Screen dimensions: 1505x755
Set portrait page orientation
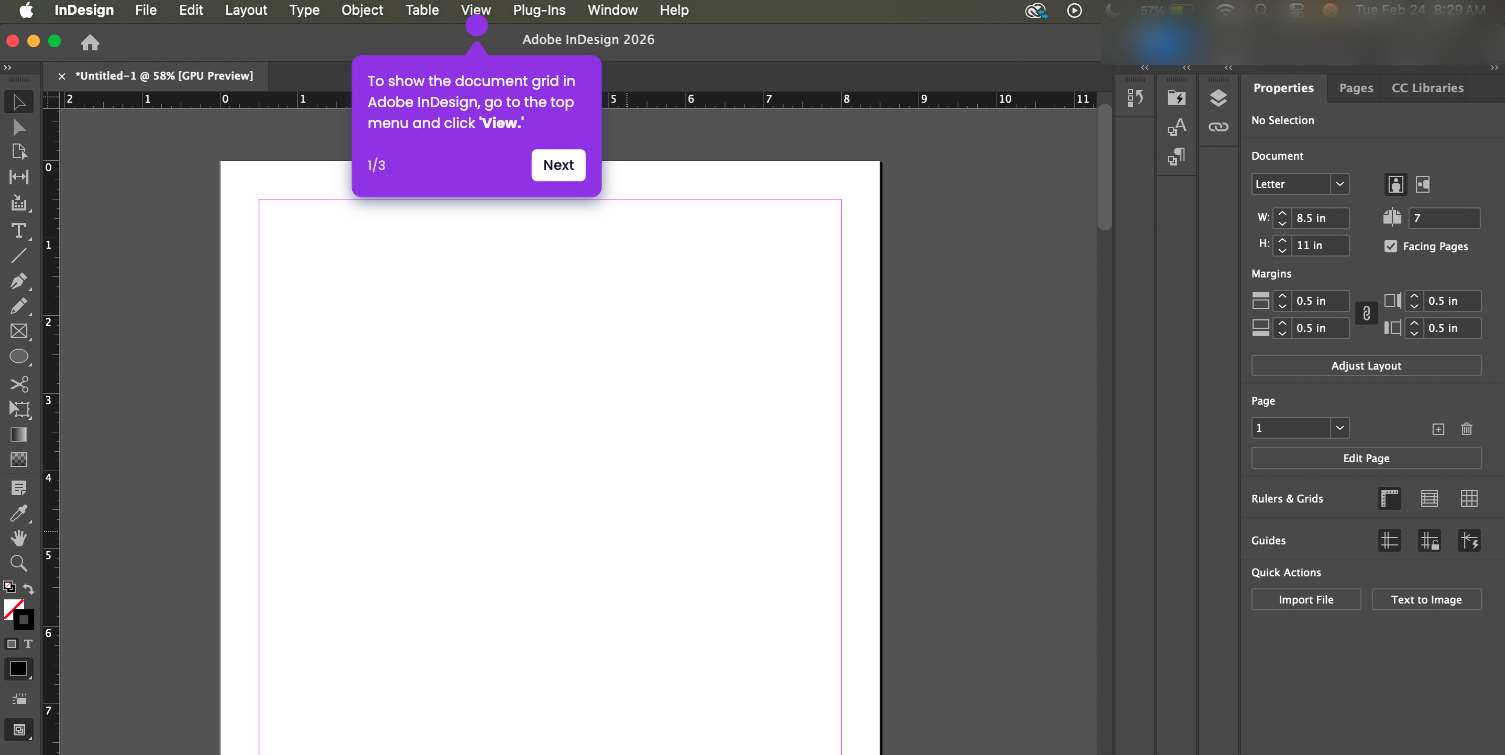click(x=1395, y=184)
